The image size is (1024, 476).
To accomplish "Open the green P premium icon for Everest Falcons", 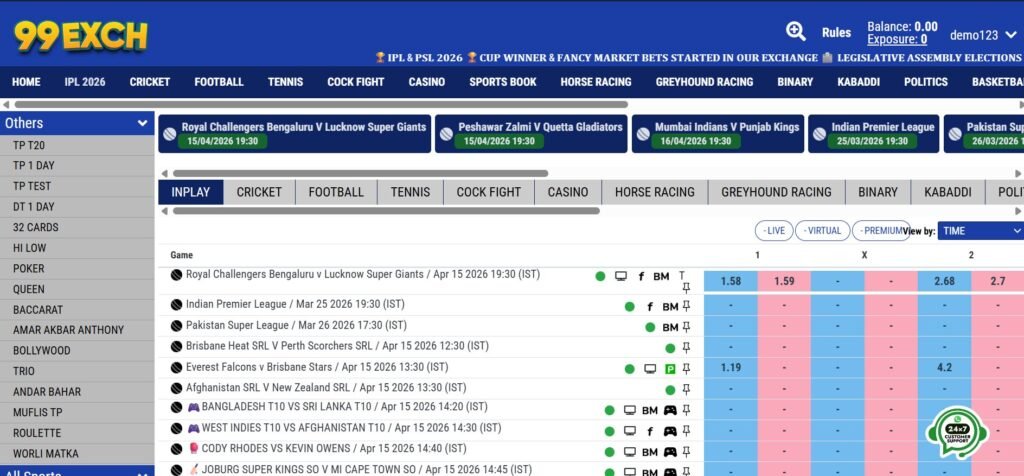I will tap(670, 369).
